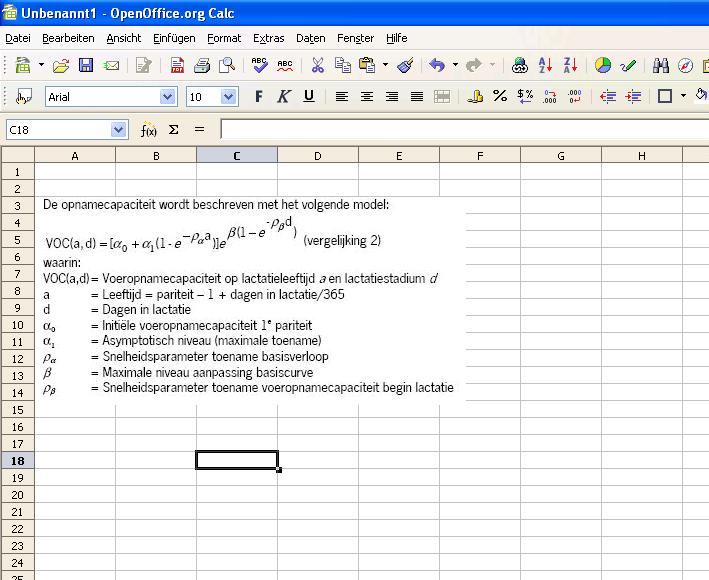Viewport: 709px width, 580px height.
Task: Expand the Font Size dropdown arrow
Action: pos(229,97)
